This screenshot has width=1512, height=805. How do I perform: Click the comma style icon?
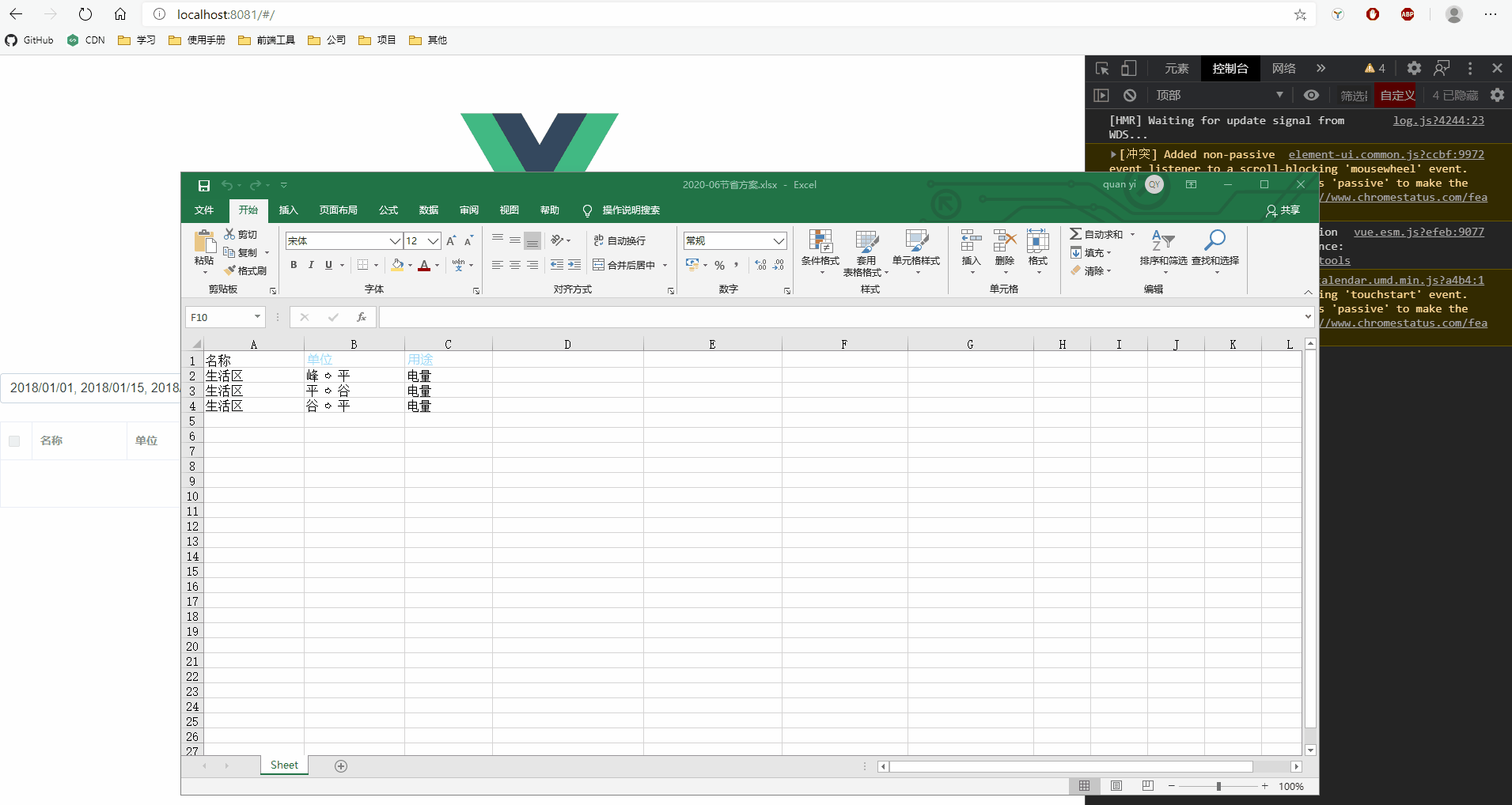point(736,265)
